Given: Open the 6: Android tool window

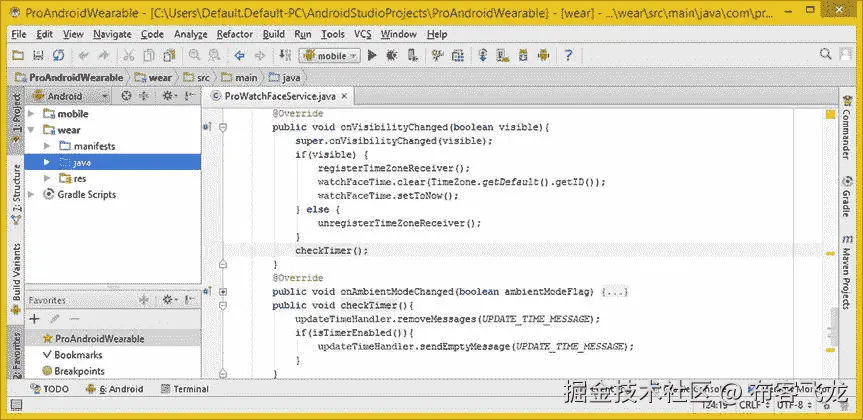Looking at the screenshot, I should click(x=114, y=389).
